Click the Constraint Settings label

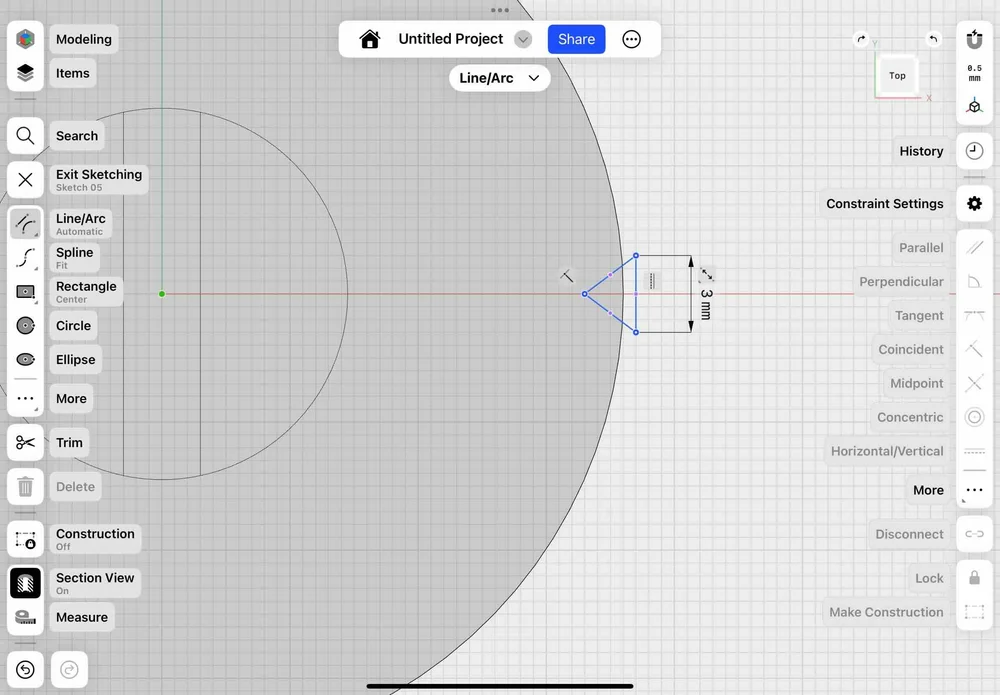point(885,204)
